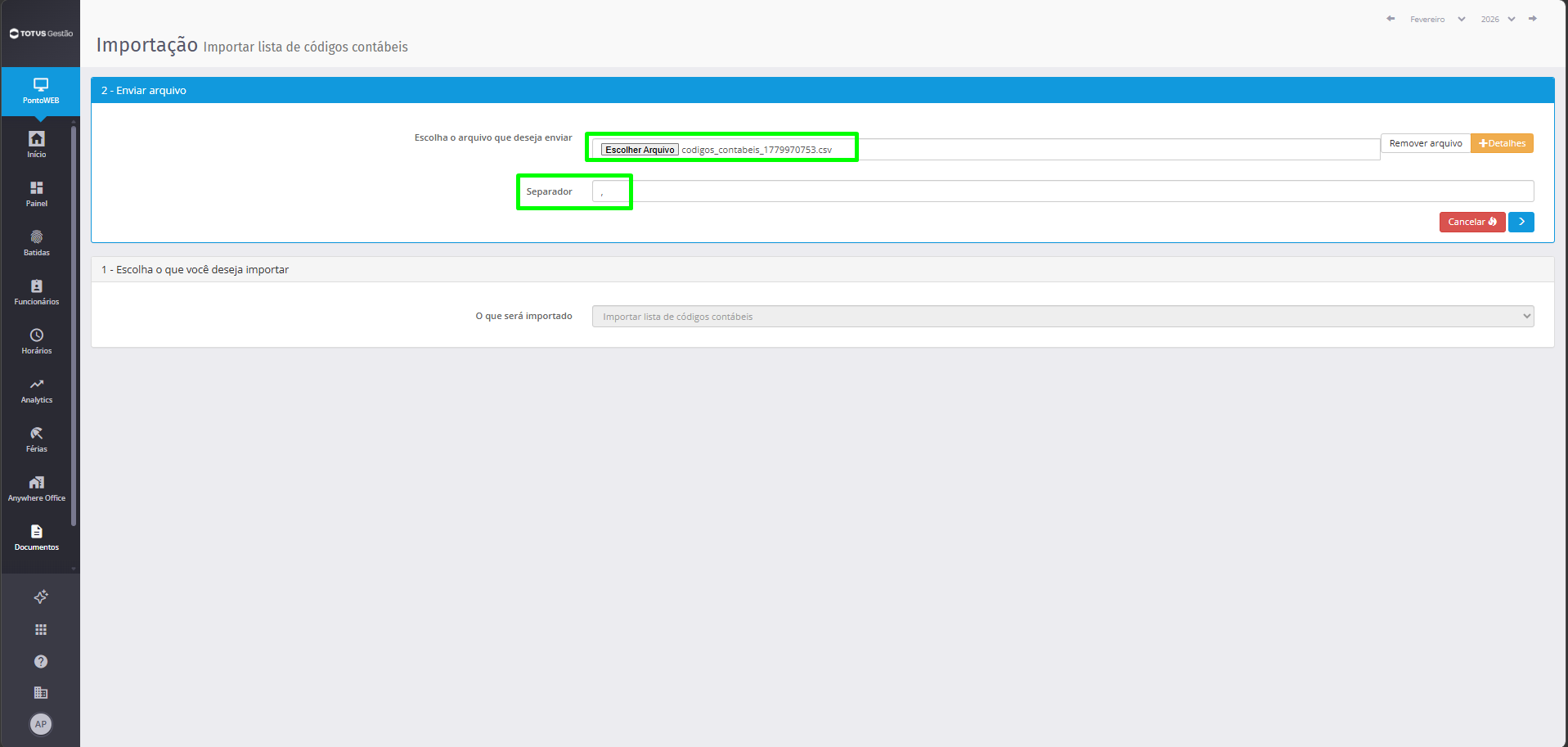Open the apps grid icon
Viewport: 1568px width, 747px height.
coord(41,629)
